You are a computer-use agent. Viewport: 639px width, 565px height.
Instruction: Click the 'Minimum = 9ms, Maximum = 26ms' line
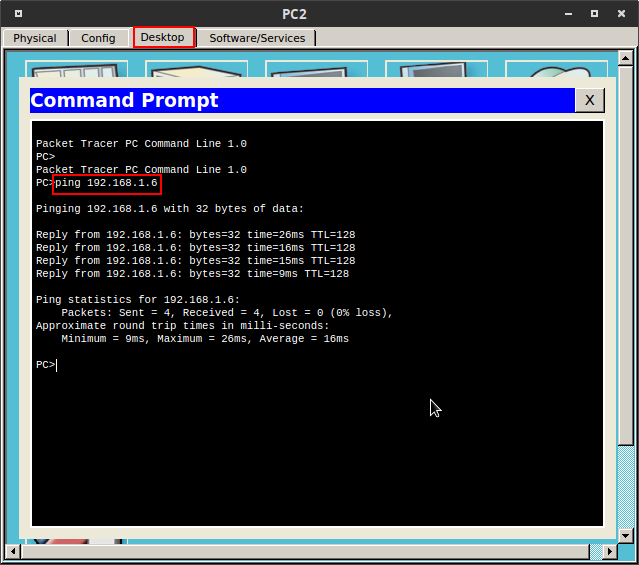(205, 339)
